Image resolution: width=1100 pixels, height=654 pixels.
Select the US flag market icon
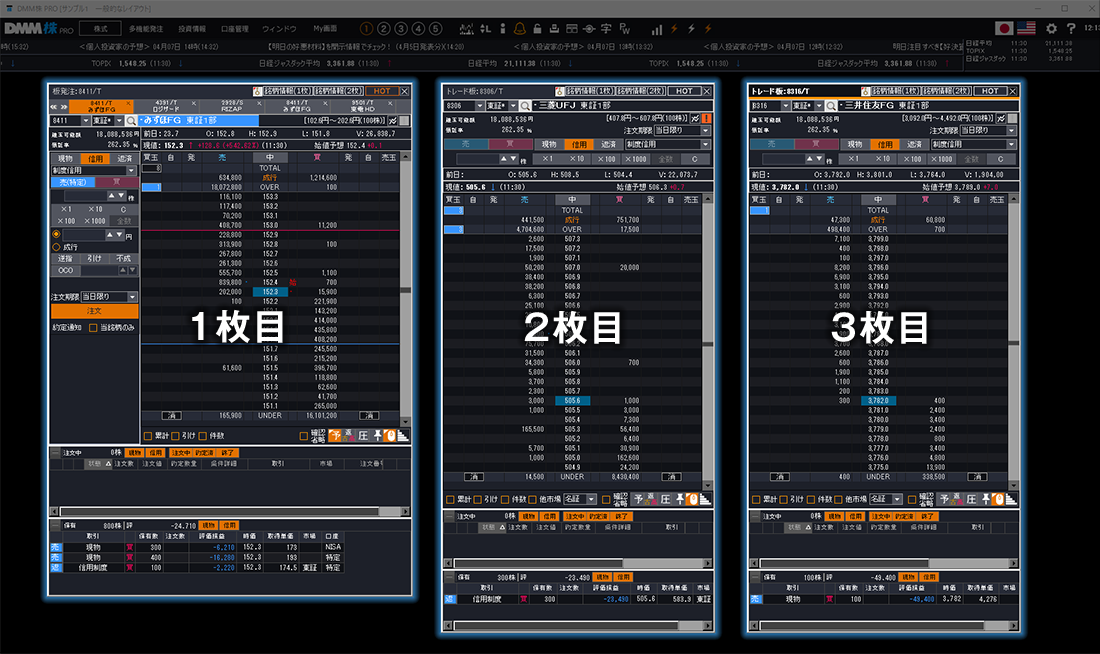[x=1026, y=28]
